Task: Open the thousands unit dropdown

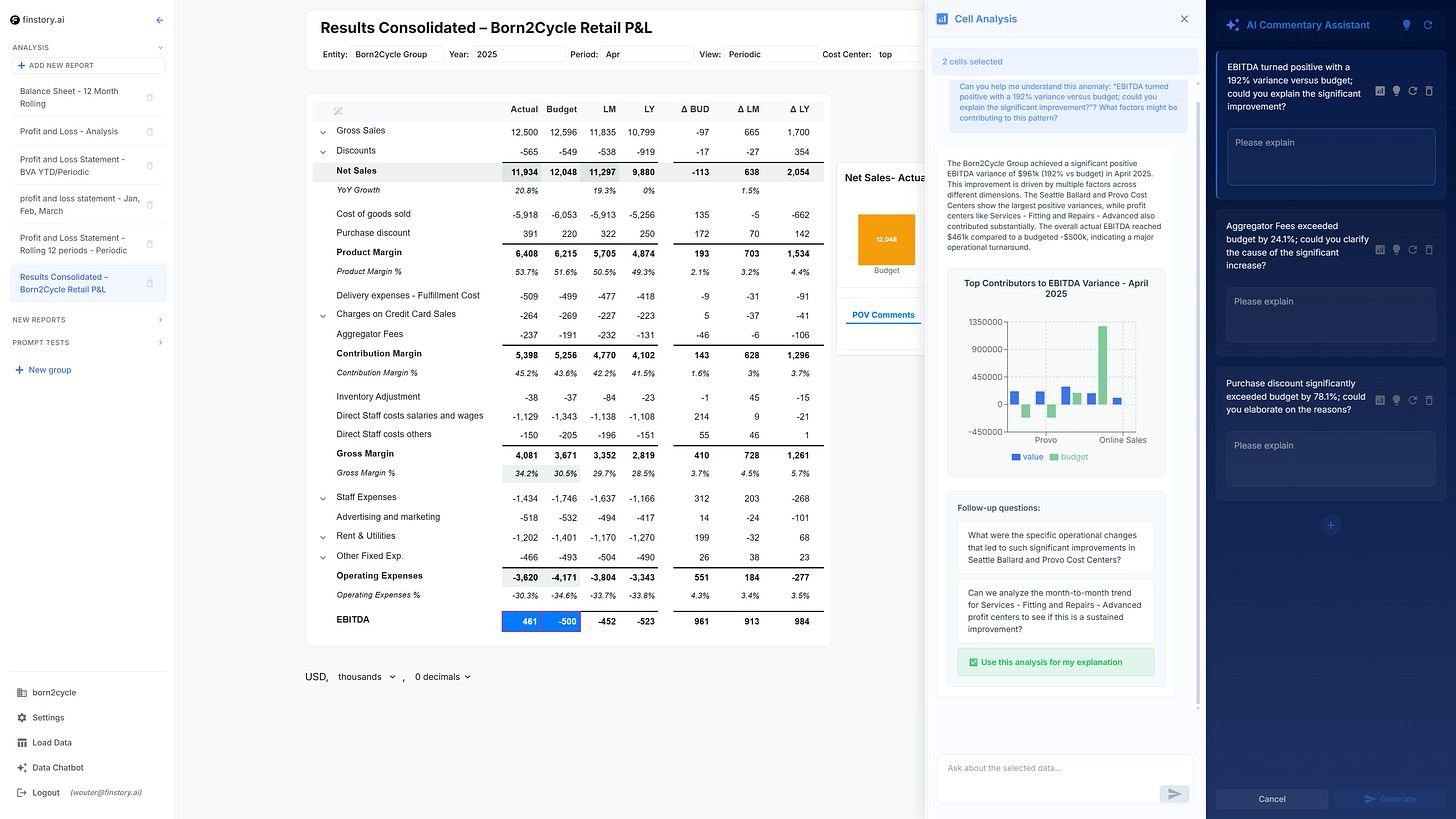Action: point(366,677)
